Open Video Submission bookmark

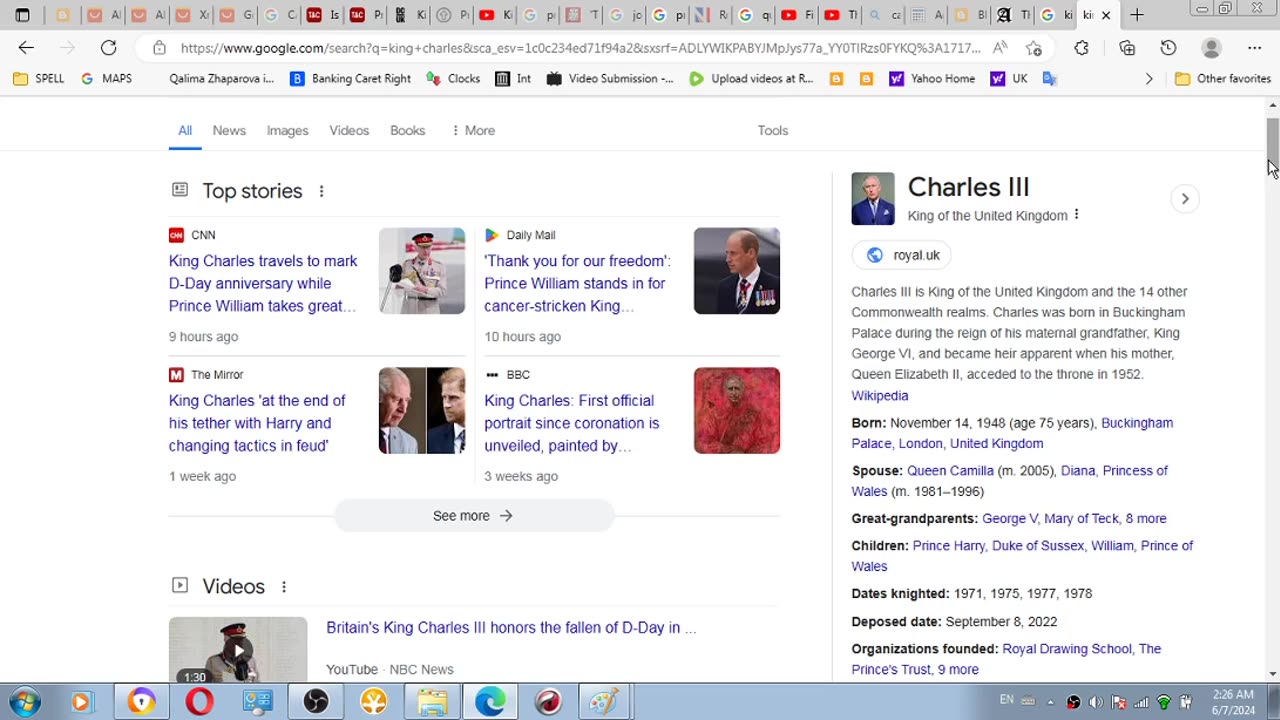610,78
